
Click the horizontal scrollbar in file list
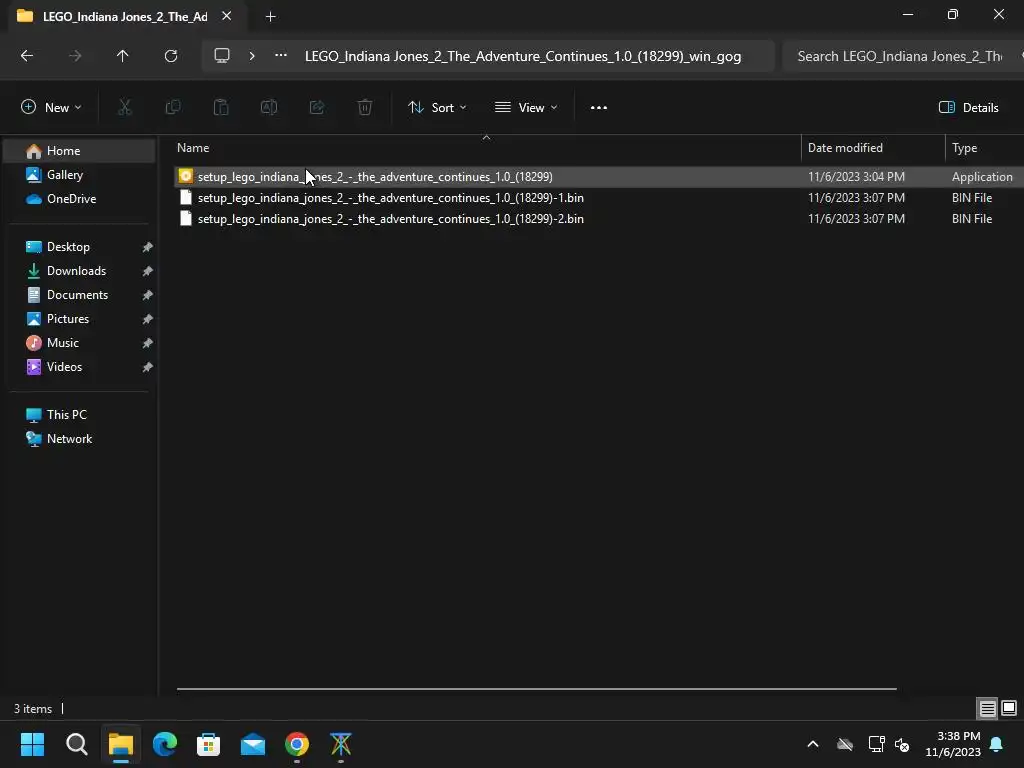[536, 688]
